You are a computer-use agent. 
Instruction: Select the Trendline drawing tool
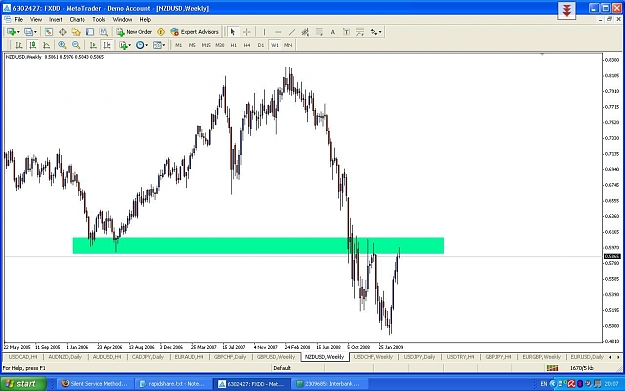pos(292,32)
